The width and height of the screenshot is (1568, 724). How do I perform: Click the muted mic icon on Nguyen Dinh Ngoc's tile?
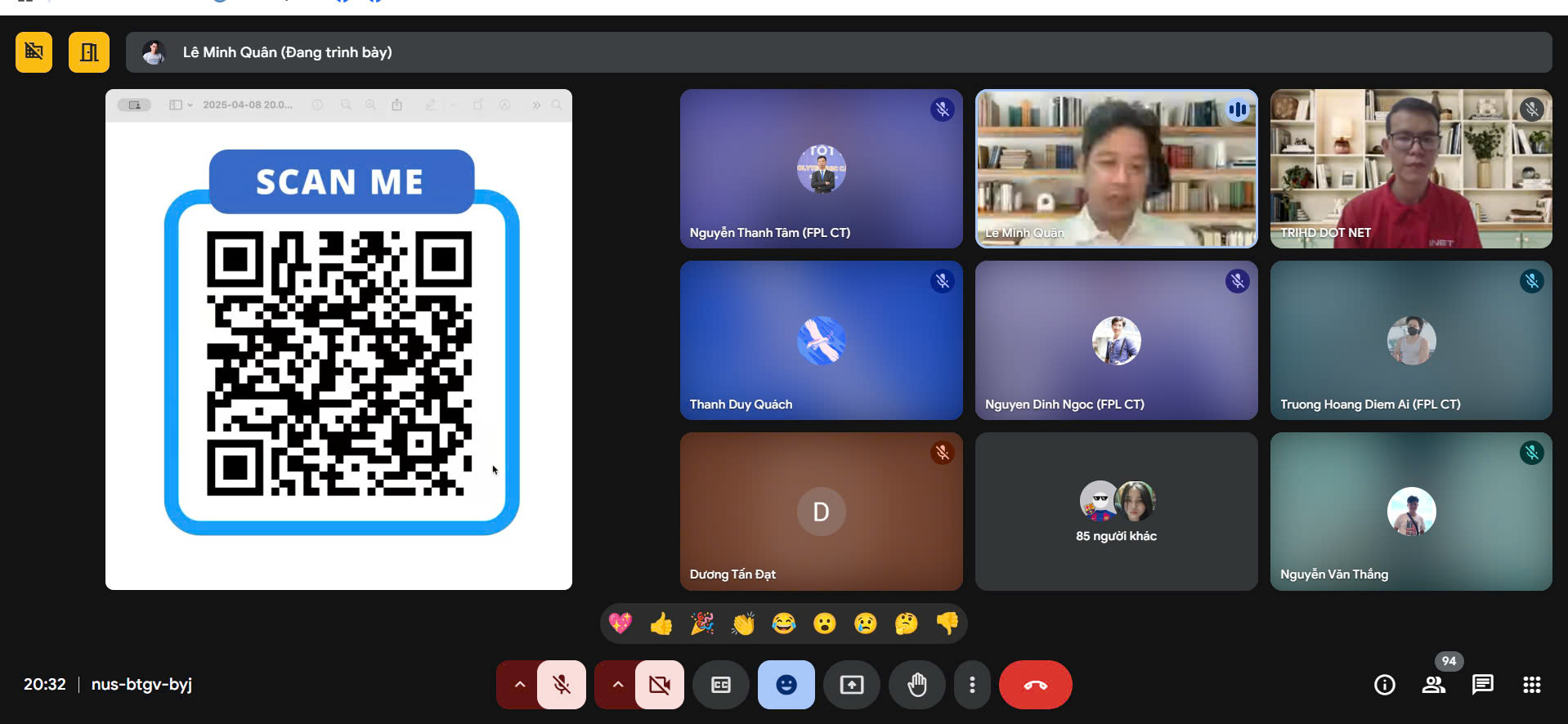point(1238,281)
